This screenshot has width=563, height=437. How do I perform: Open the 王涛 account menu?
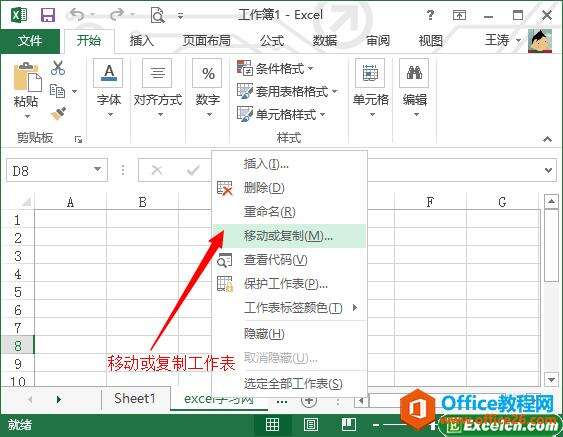(x=503, y=40)
